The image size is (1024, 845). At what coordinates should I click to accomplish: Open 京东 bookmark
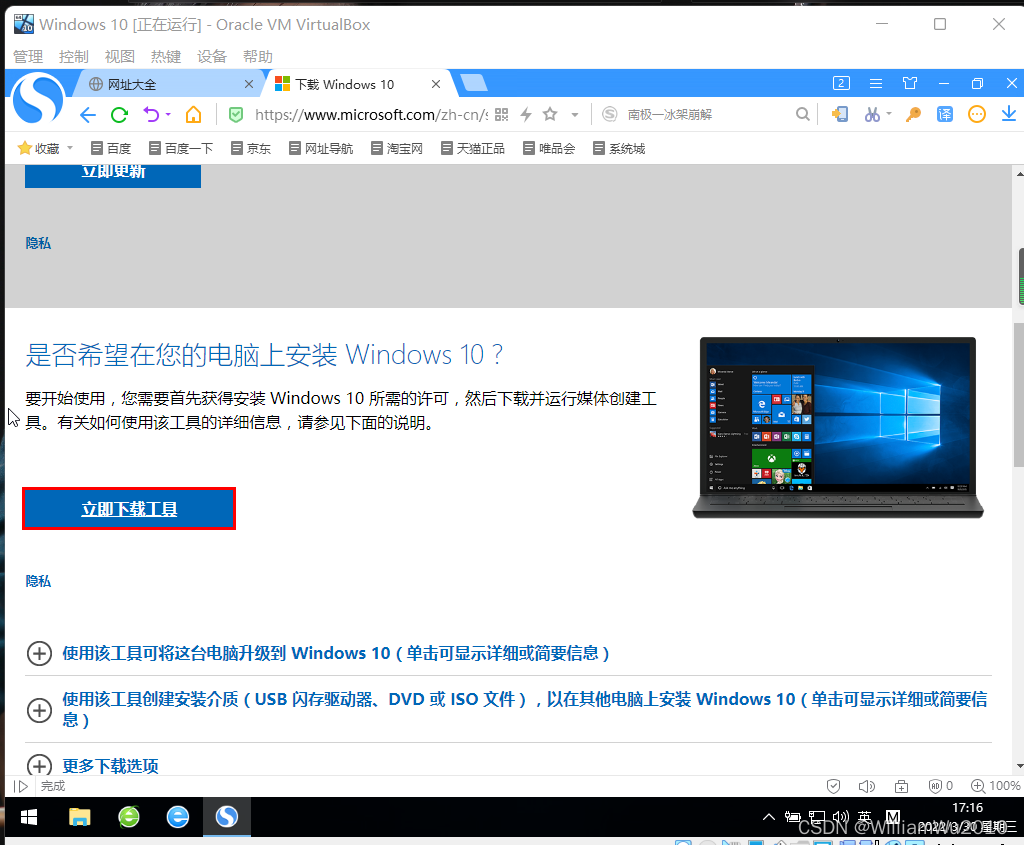(251, 148)
